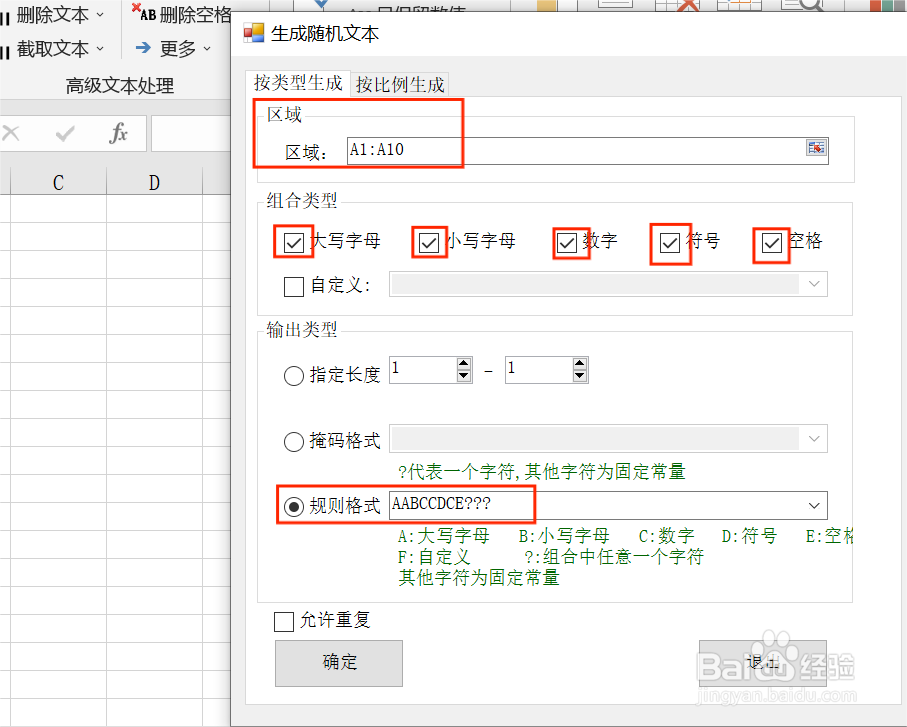
Task: Click the arrow icon next to 更多
Action: pos(144,46)
